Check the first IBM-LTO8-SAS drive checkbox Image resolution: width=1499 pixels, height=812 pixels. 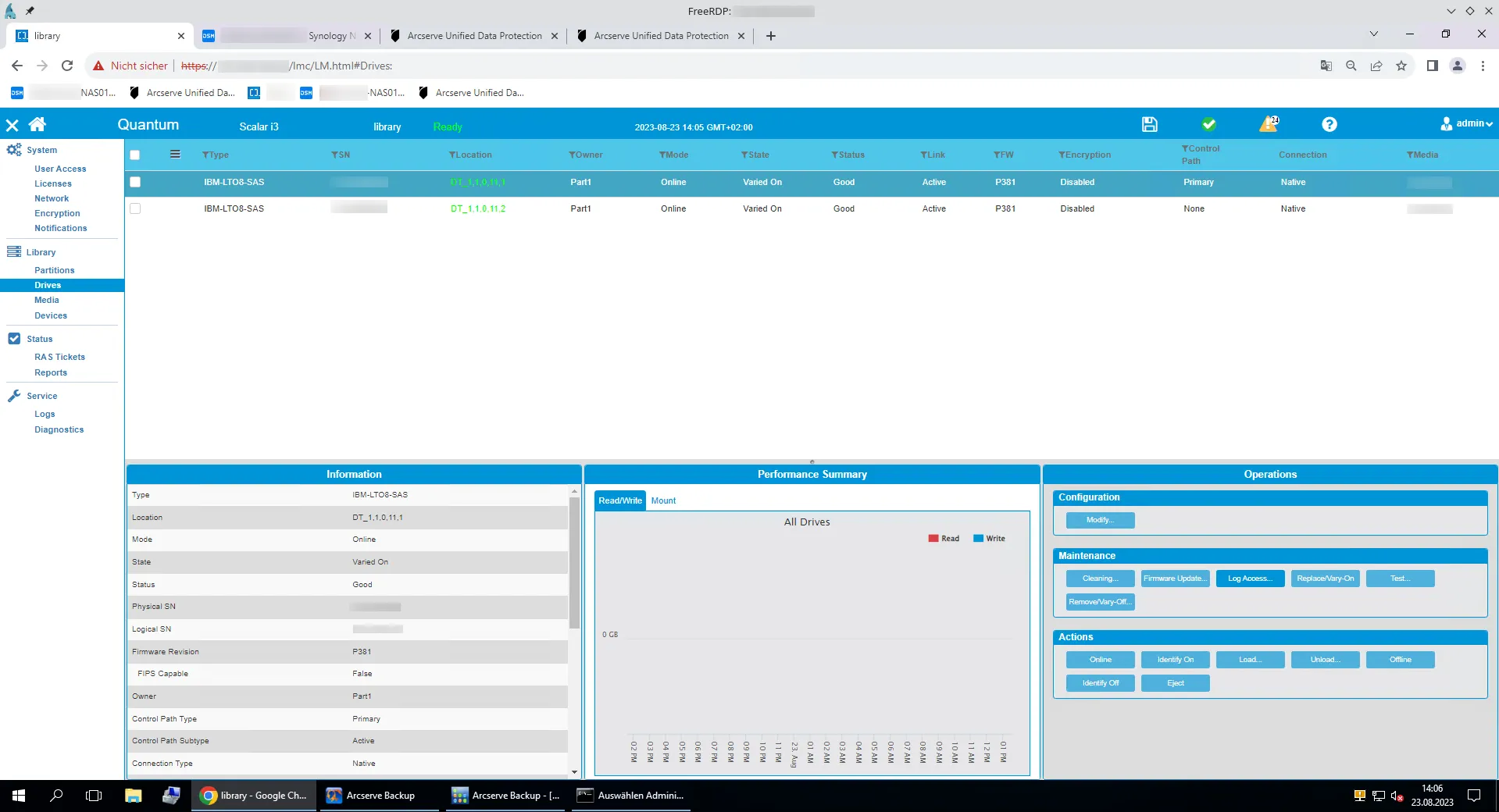click(135, 182)
